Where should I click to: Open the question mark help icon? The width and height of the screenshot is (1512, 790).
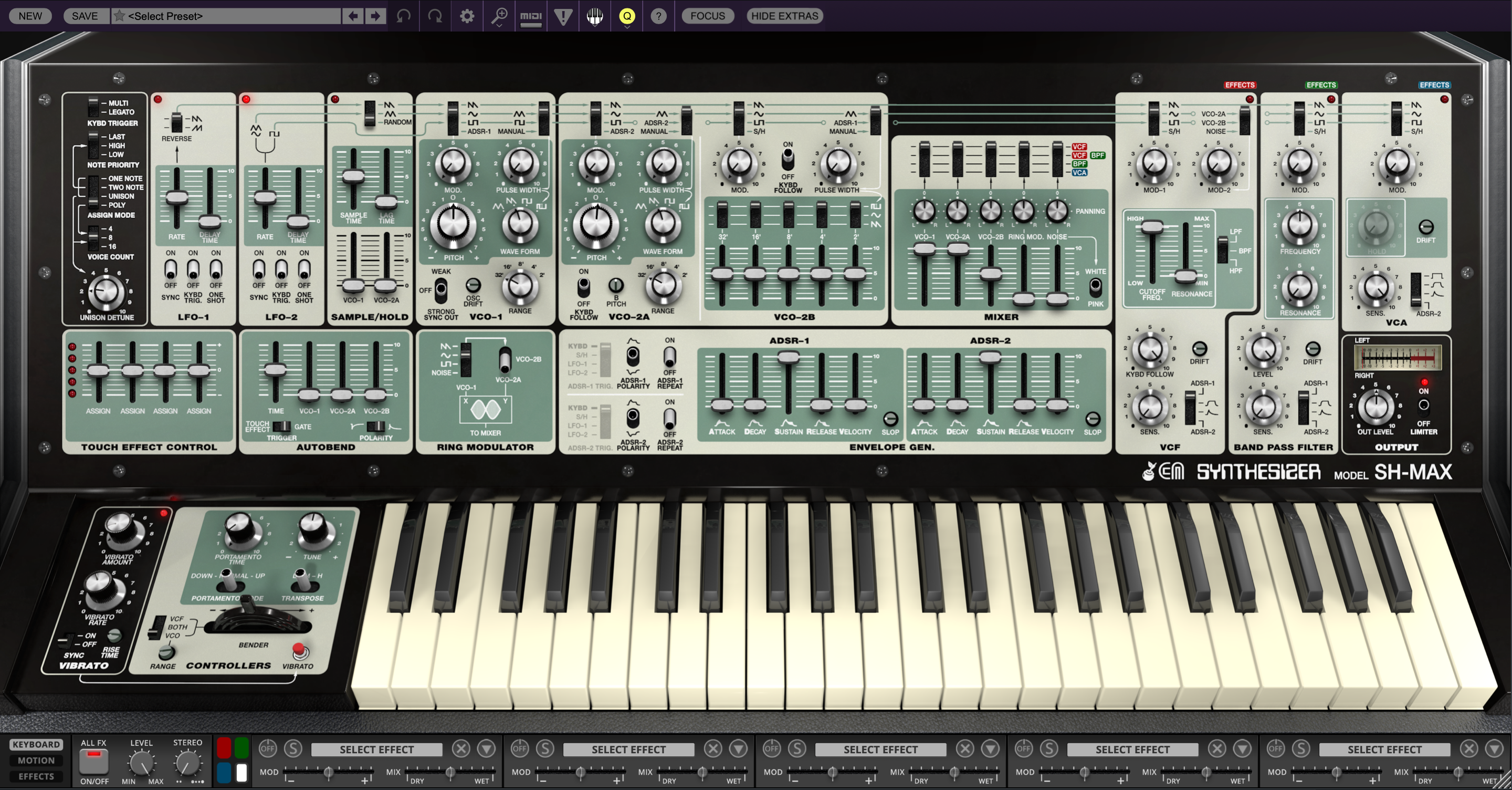click(658, 16)
